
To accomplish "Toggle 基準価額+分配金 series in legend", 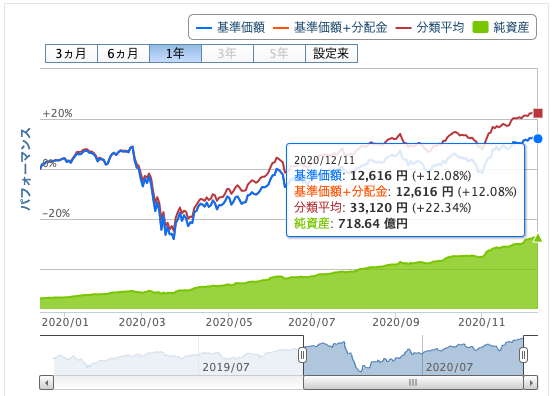I will click(330, 27).
